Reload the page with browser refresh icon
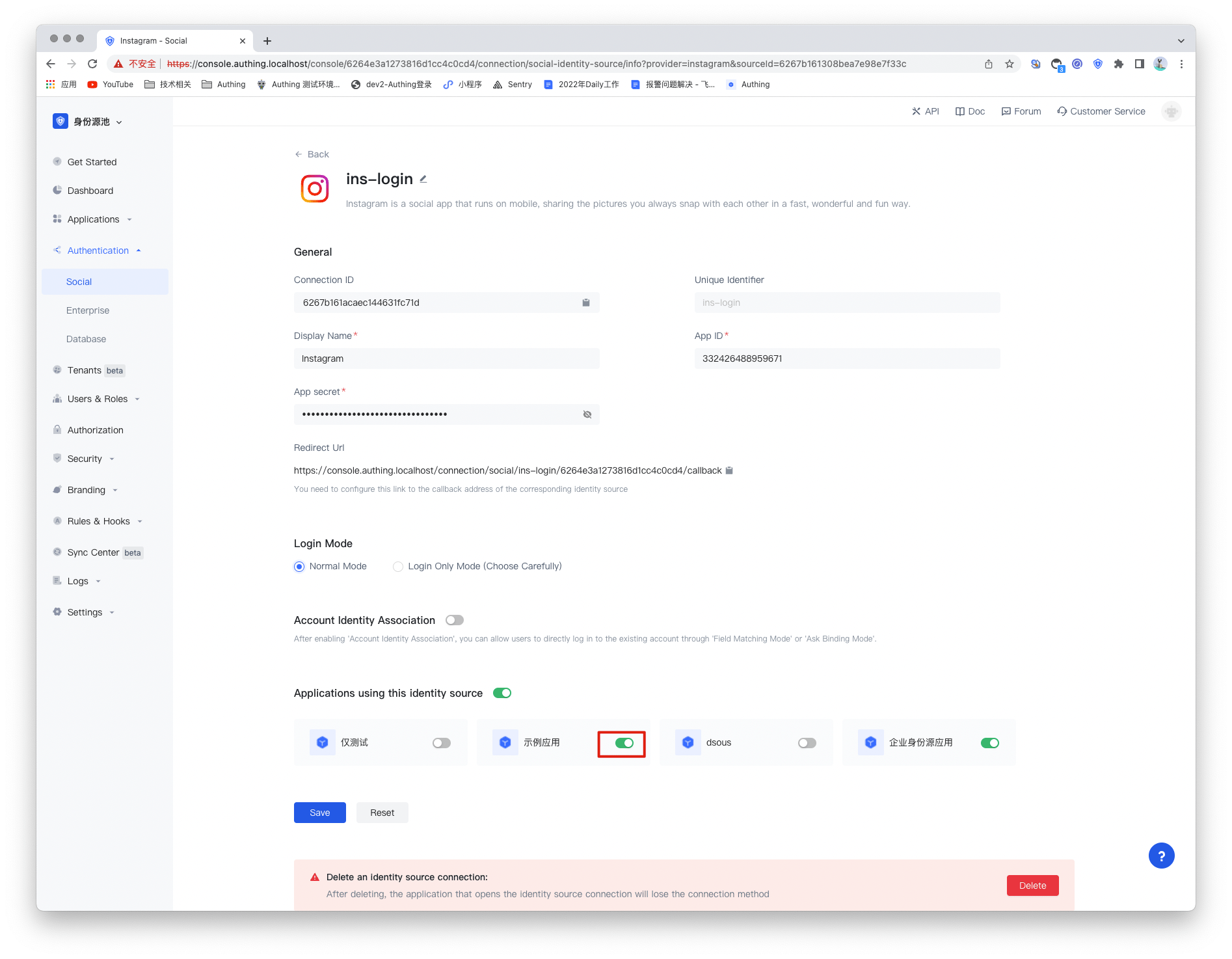 coord(92,64)
